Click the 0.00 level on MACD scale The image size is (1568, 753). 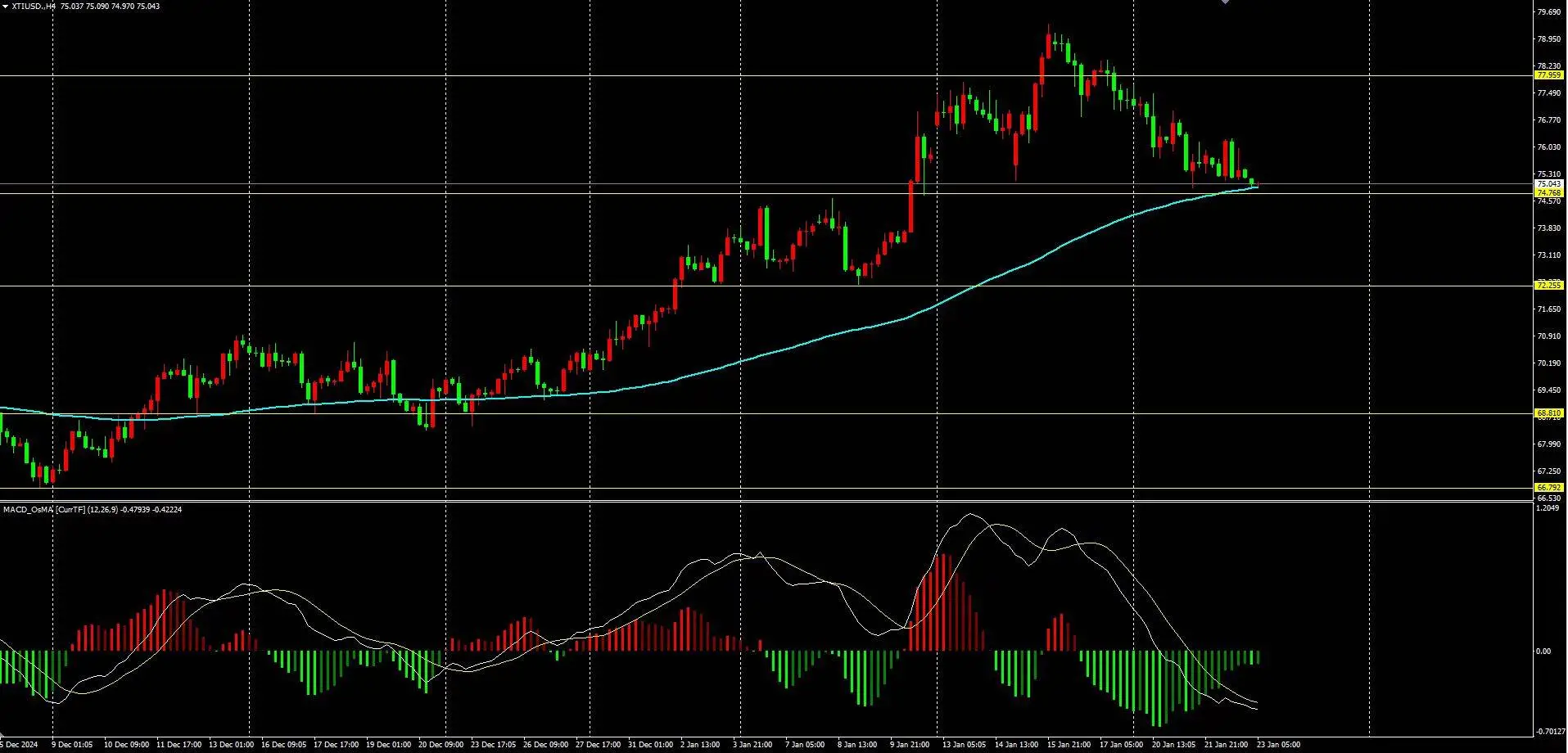pos(1543,652)
